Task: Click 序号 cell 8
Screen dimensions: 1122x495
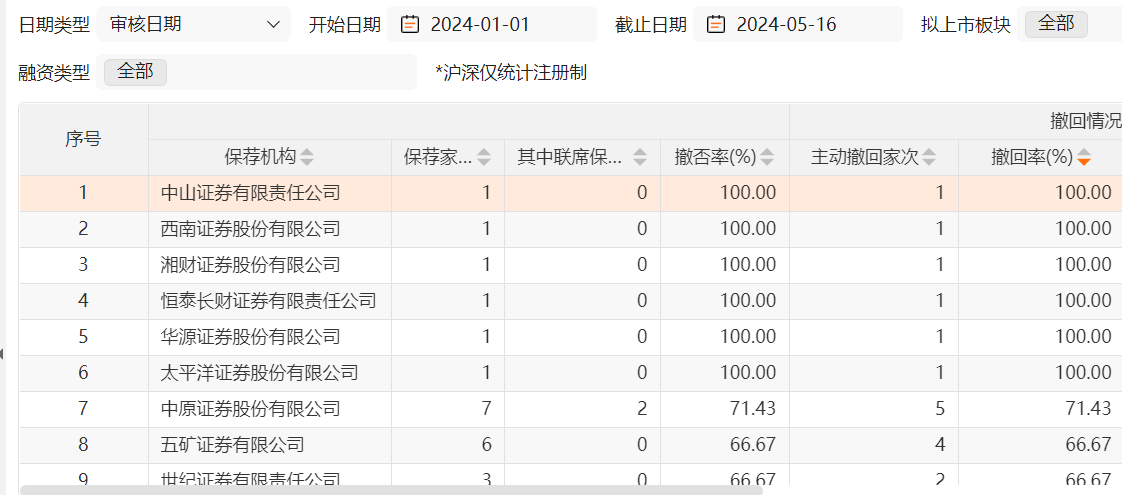Action: coord(84,445)
